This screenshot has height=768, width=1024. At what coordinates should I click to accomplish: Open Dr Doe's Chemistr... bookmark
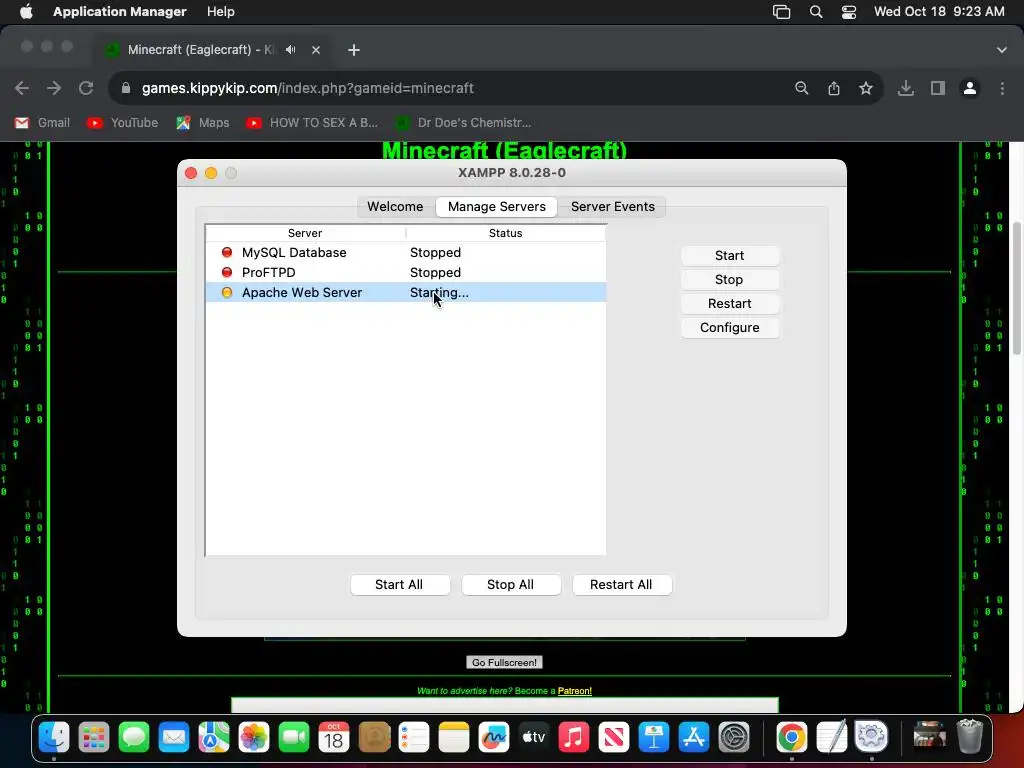464,123
